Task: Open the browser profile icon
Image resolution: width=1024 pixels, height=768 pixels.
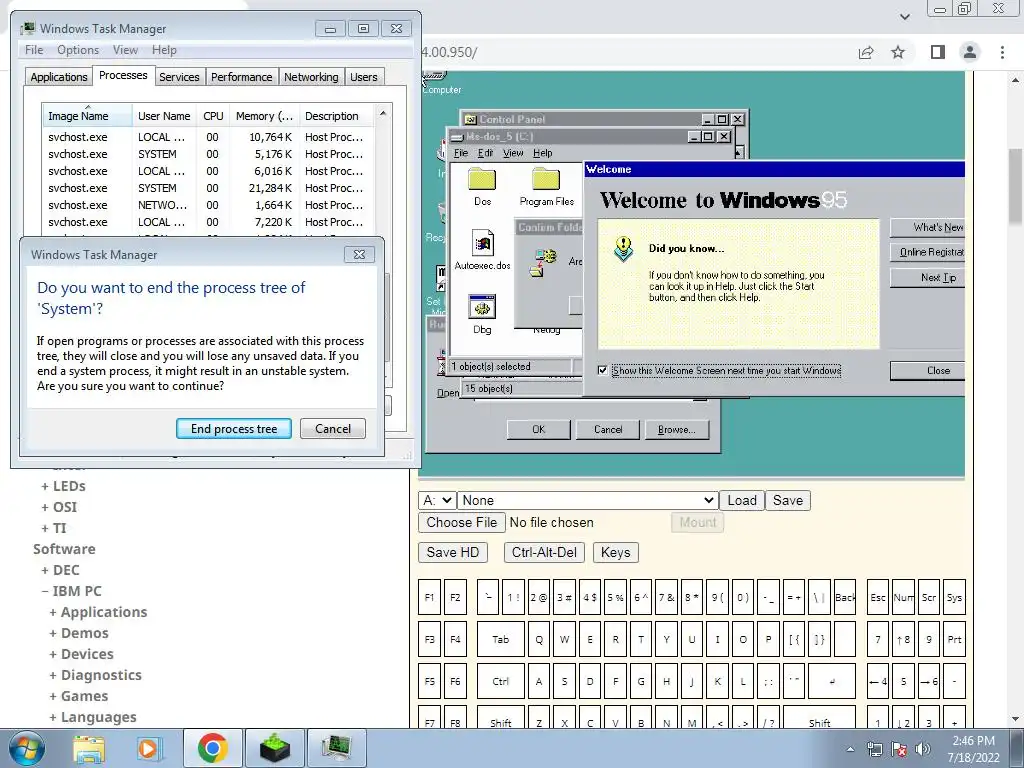Action: coord(970,52)
